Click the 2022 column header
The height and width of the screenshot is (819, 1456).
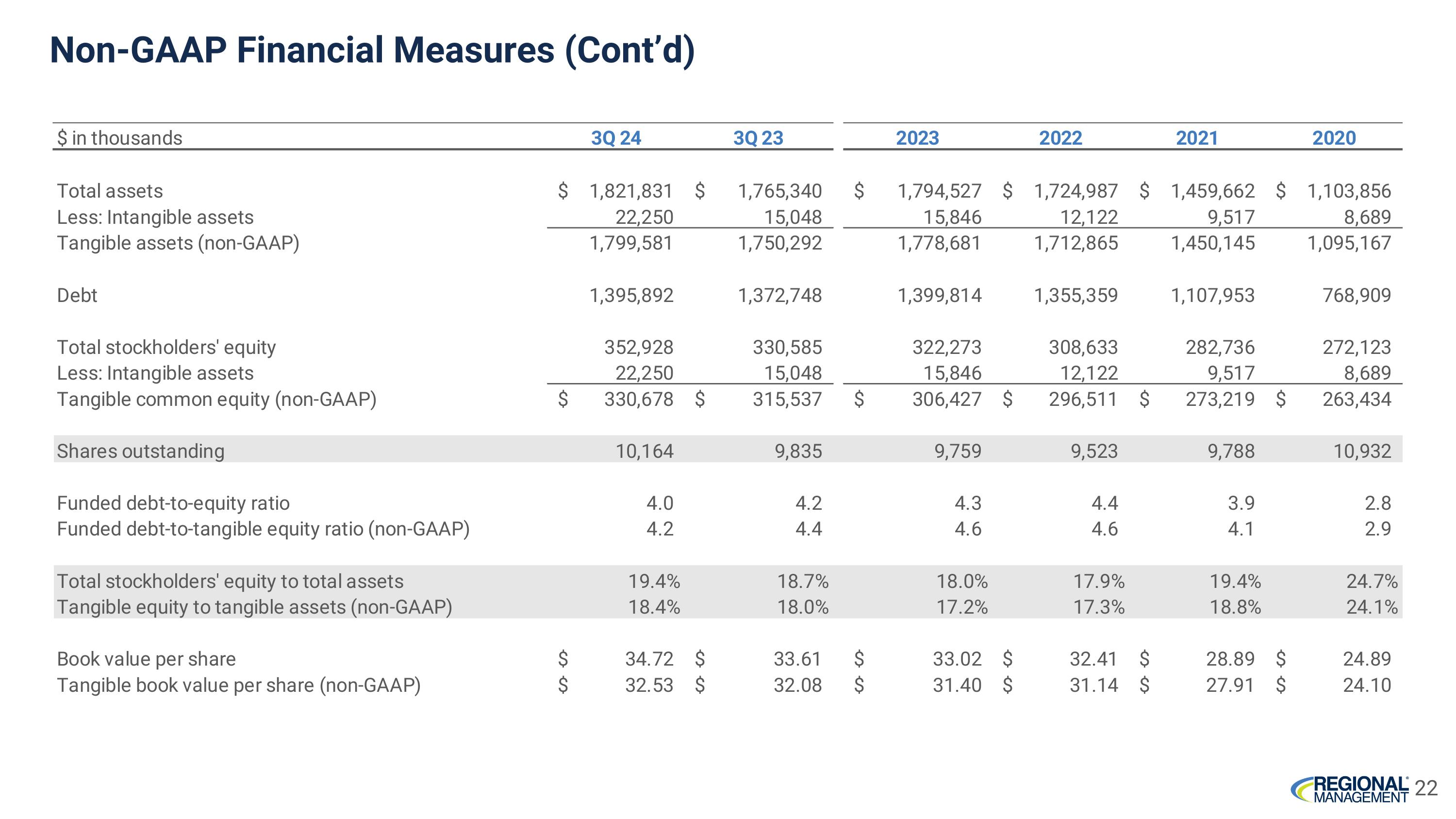pos(1060,138)
